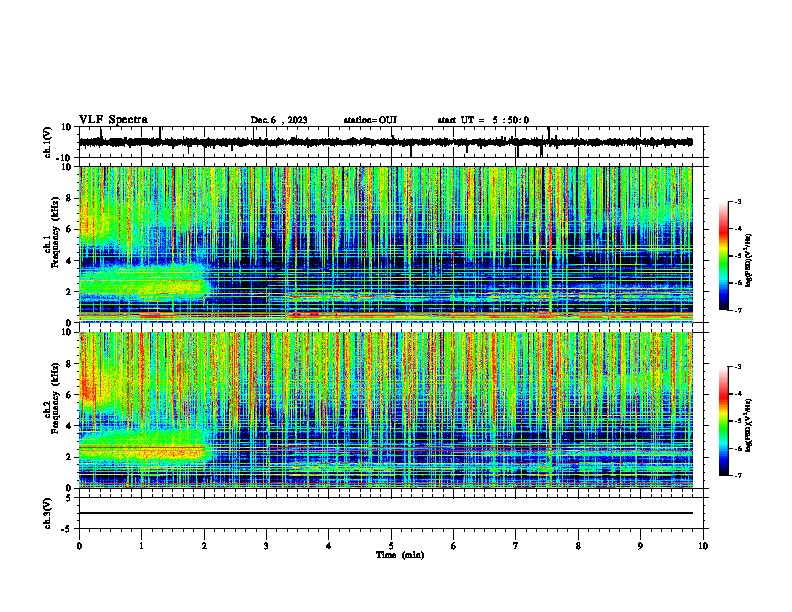
Task: Click the log(PSD) label beside ch.1 color bar
Action: [x=748, y=260]
